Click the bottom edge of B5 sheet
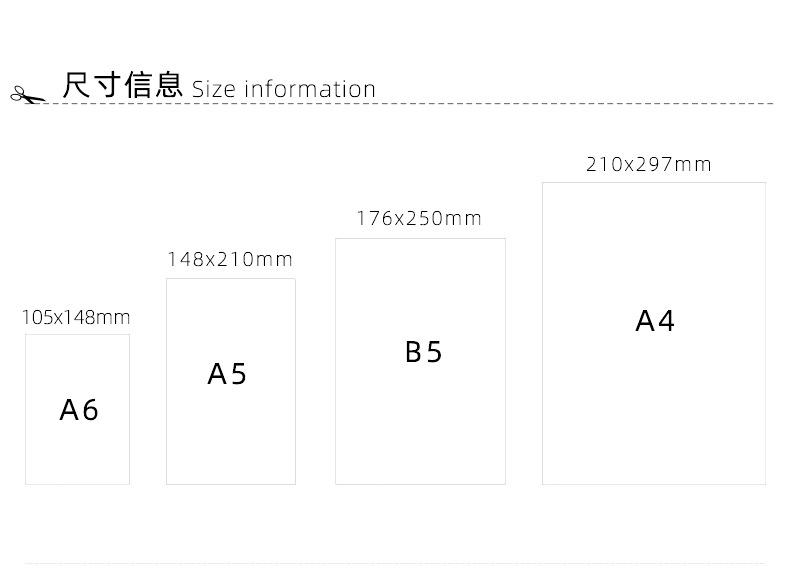This screenshot has width=790, height=580. pos(420,484)
